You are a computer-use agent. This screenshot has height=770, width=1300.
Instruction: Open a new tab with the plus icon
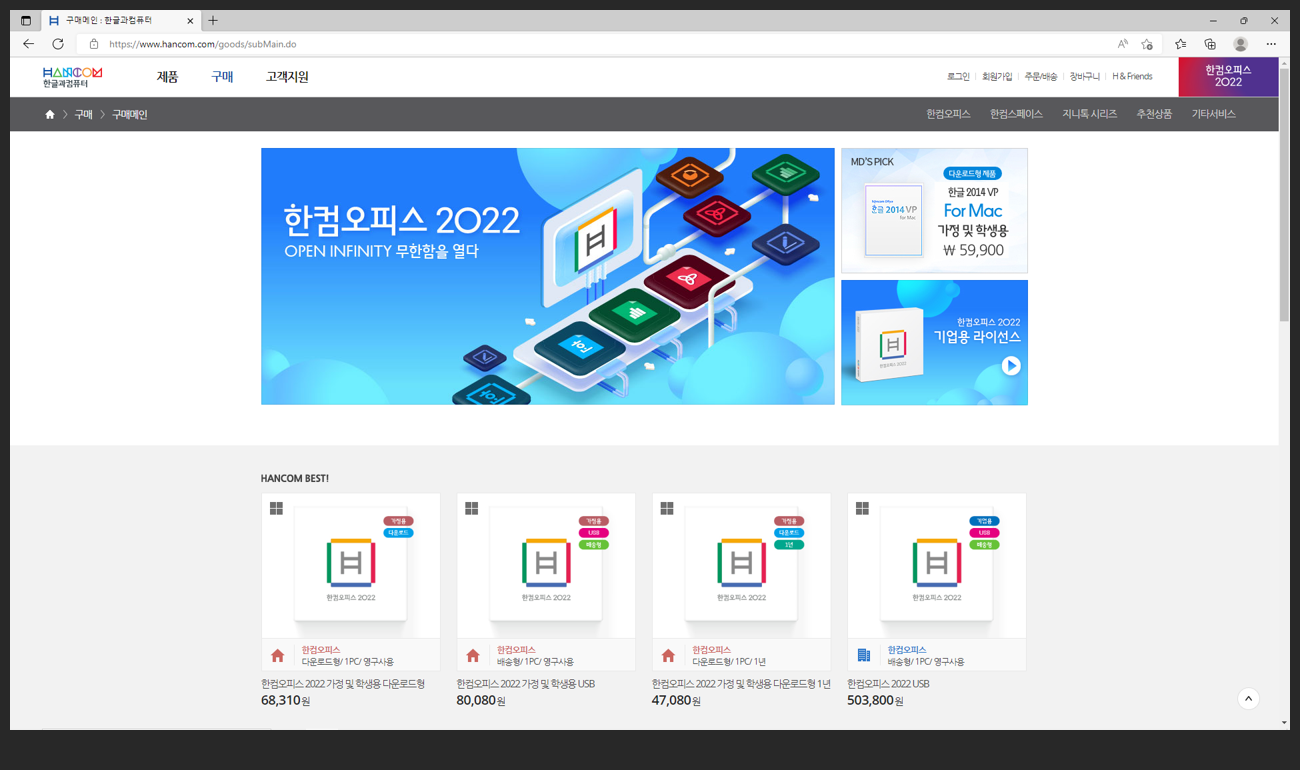click(213, 20)
